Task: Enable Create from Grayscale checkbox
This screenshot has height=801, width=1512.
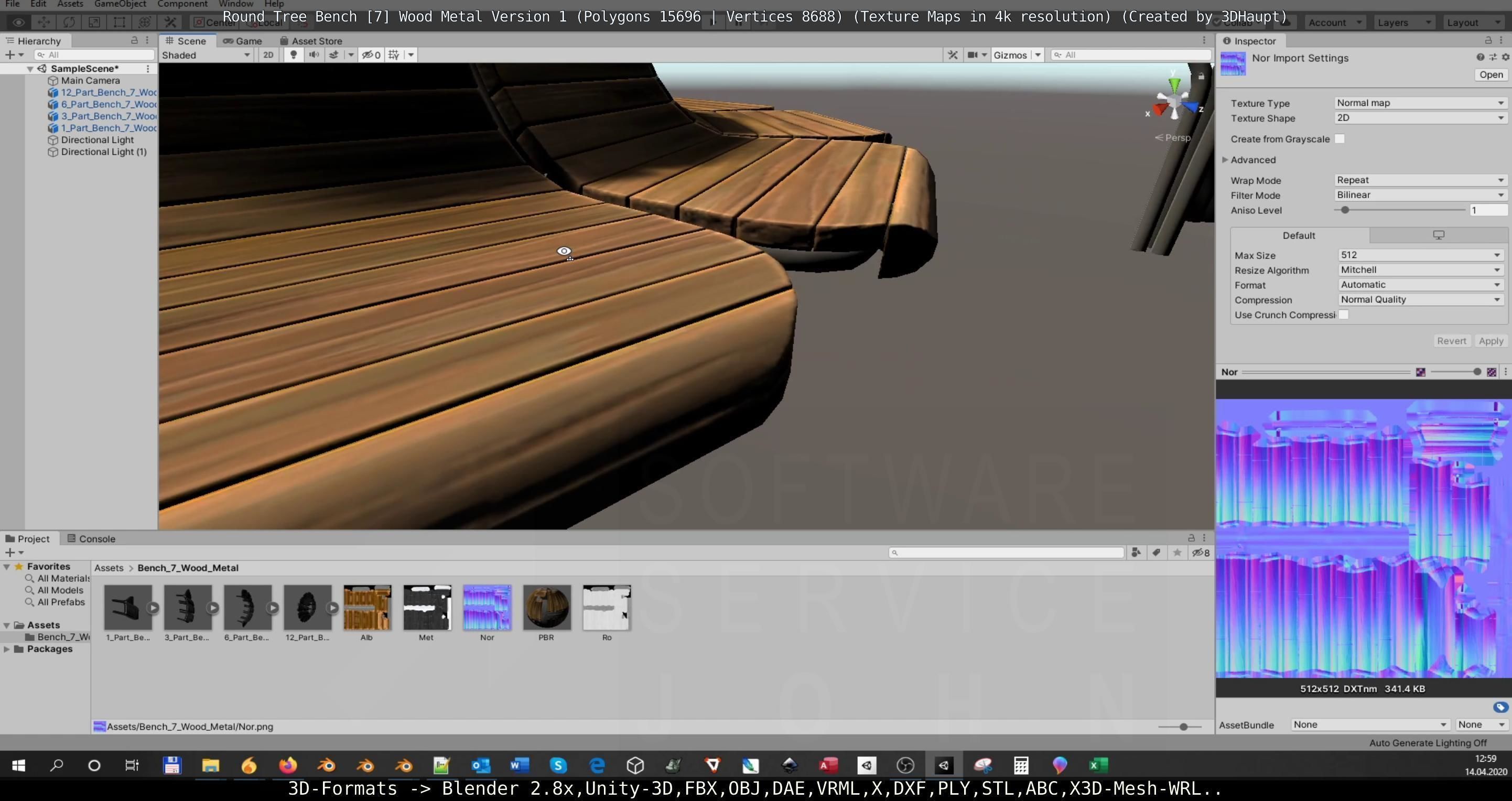Action: [1340, 139]
